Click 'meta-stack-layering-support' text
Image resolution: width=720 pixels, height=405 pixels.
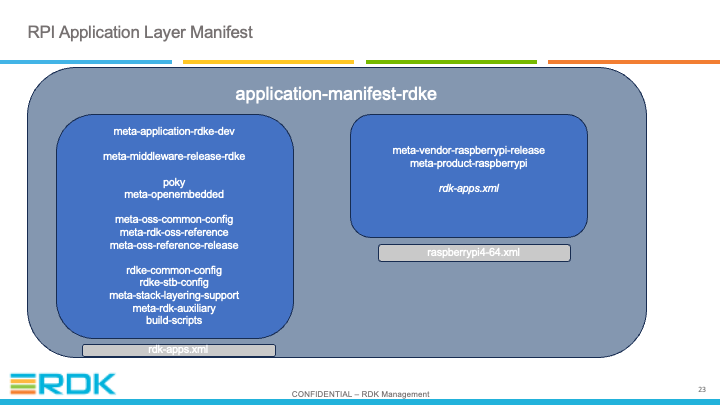[174, 295]
